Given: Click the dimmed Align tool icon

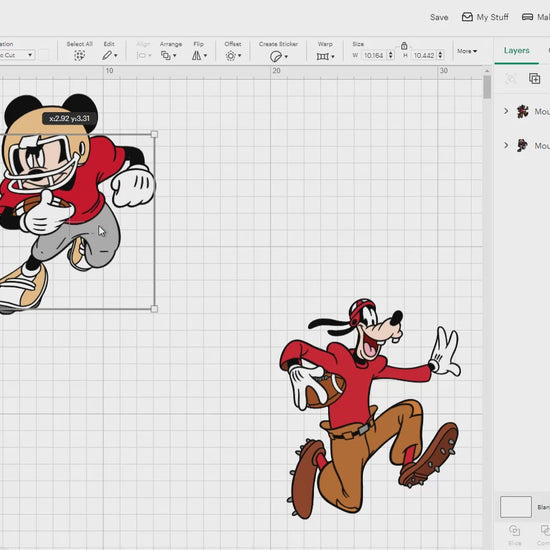Looking at the screenshot, I should click(141, 55).
